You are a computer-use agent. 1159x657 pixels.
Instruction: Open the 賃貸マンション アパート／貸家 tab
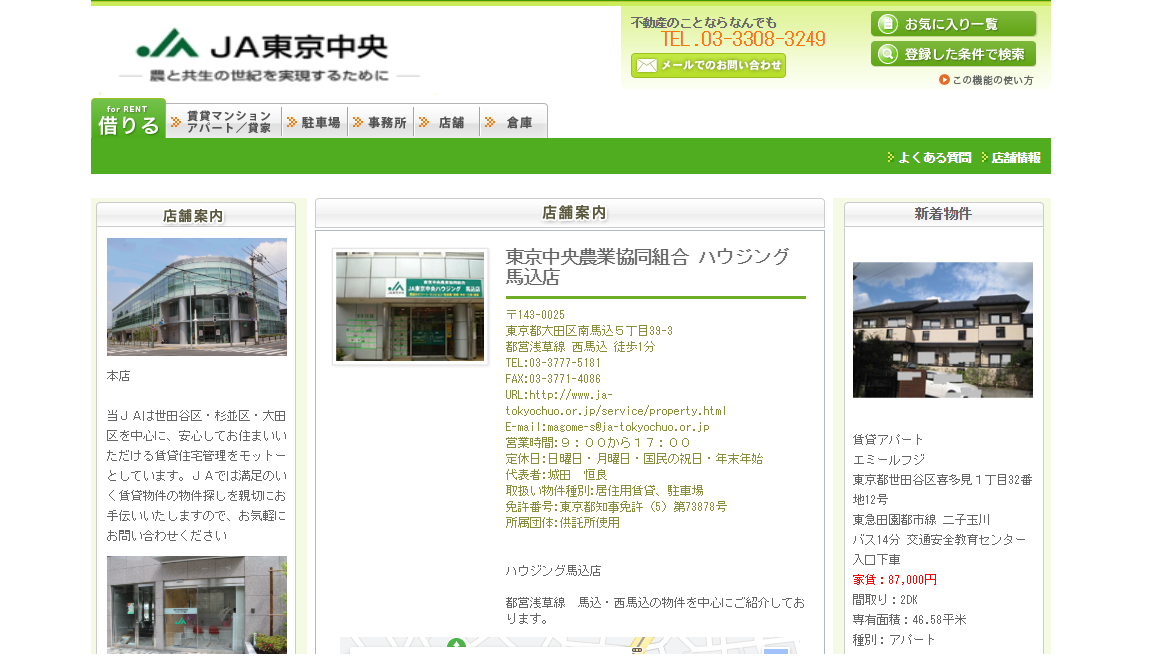tap(224, 122)
